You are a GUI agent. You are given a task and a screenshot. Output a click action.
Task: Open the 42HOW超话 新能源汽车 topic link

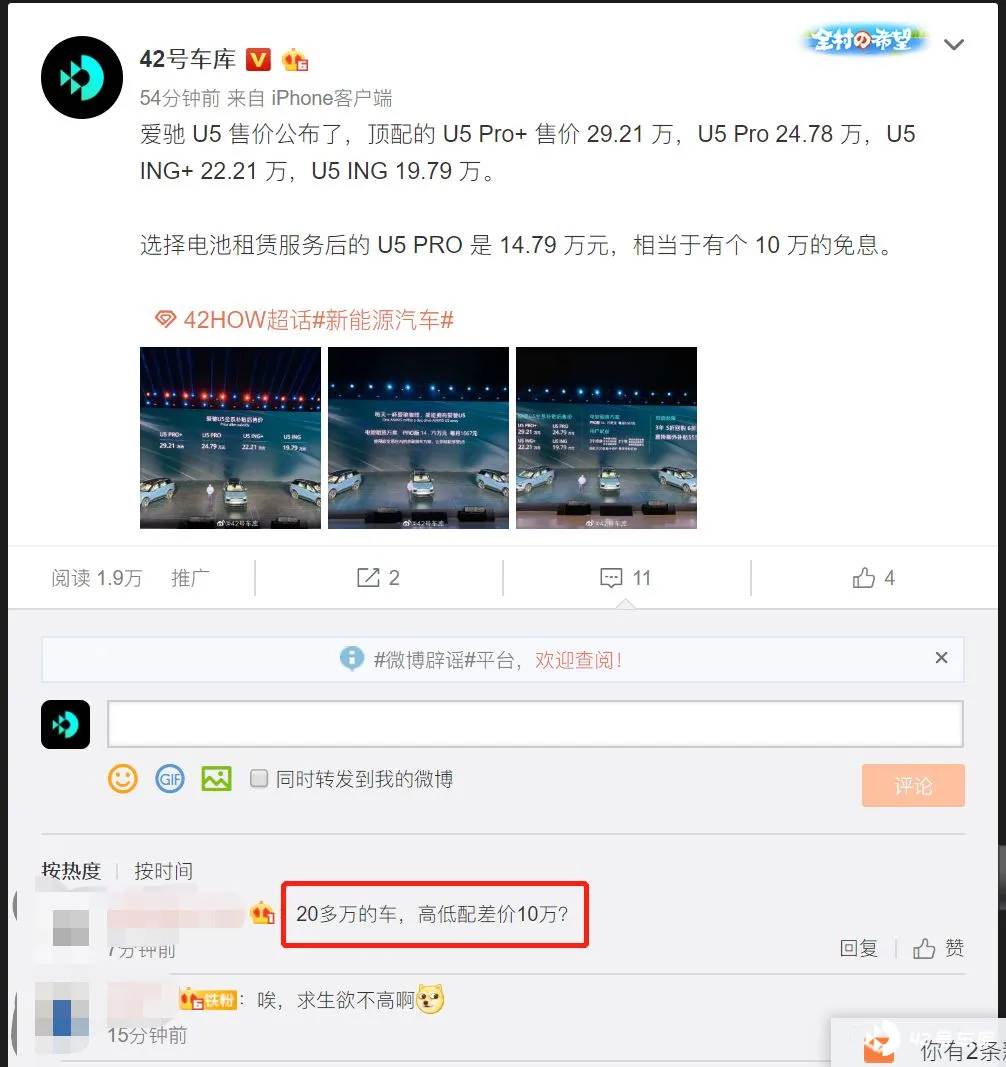(304, 319)
